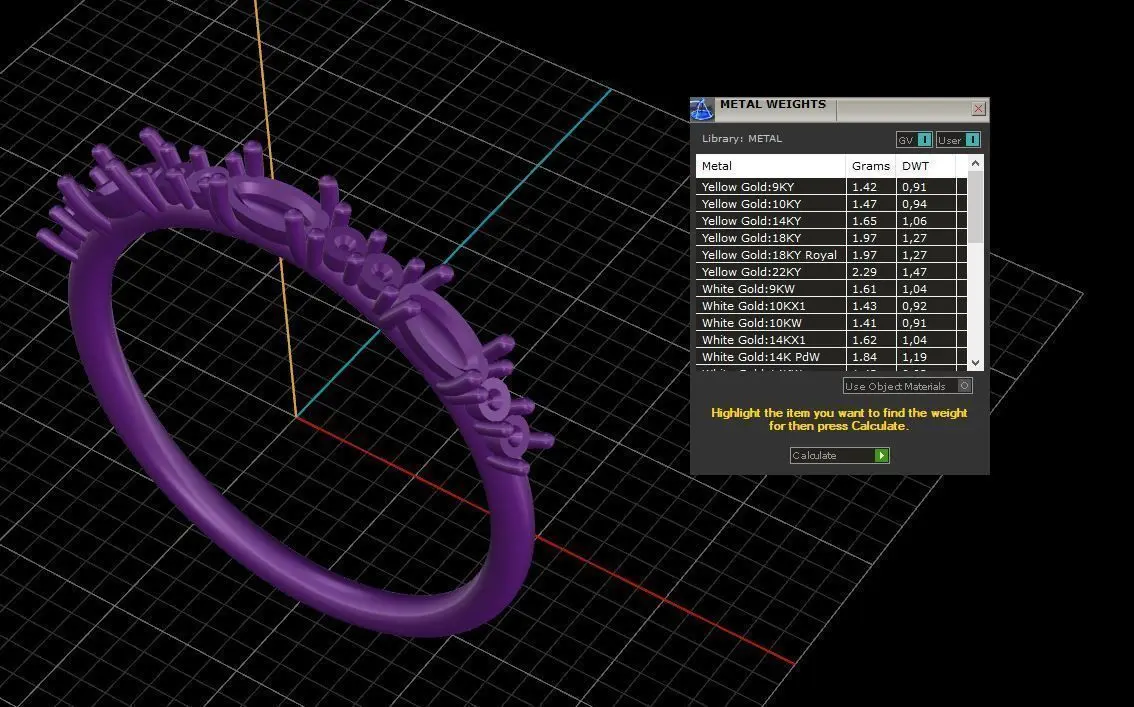Click the scroll up arrow of metal list
This screenshot has width=1134, height=707.
[x=976, y=163]
